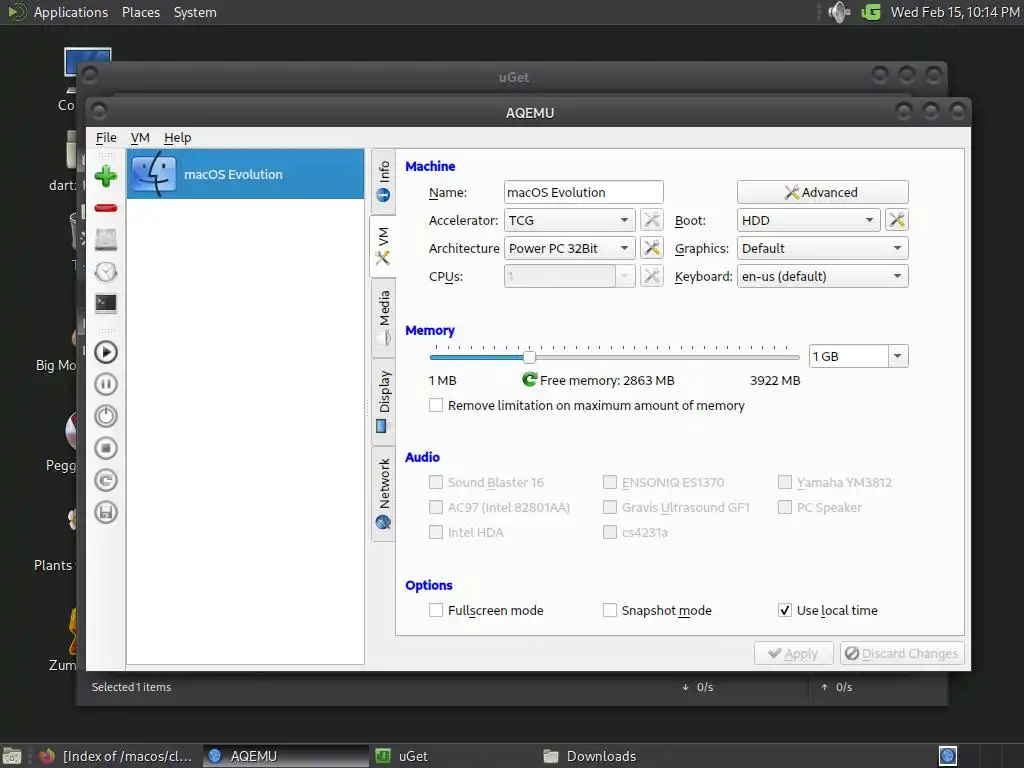Enable Fullscreen mode checkbox
Image resolution: width=1024 pixels, height=768 pixels.
(x=436, y=610)
